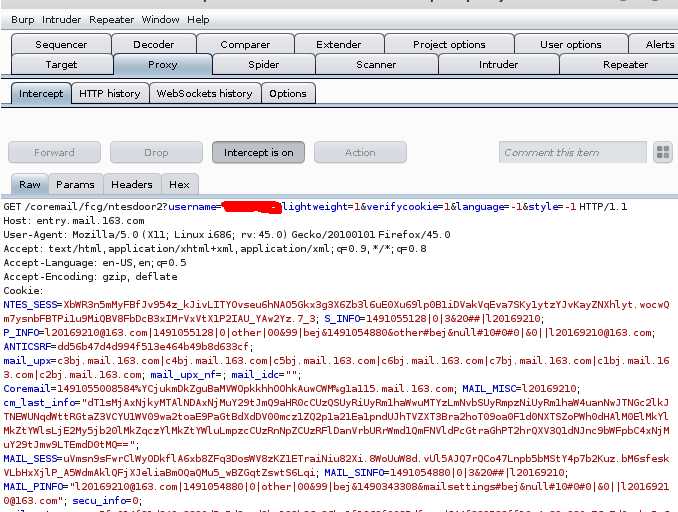Viewport: 678px width, 512px height.
Task: Switch to the Sequencer tab
Action: coord(61,45)
